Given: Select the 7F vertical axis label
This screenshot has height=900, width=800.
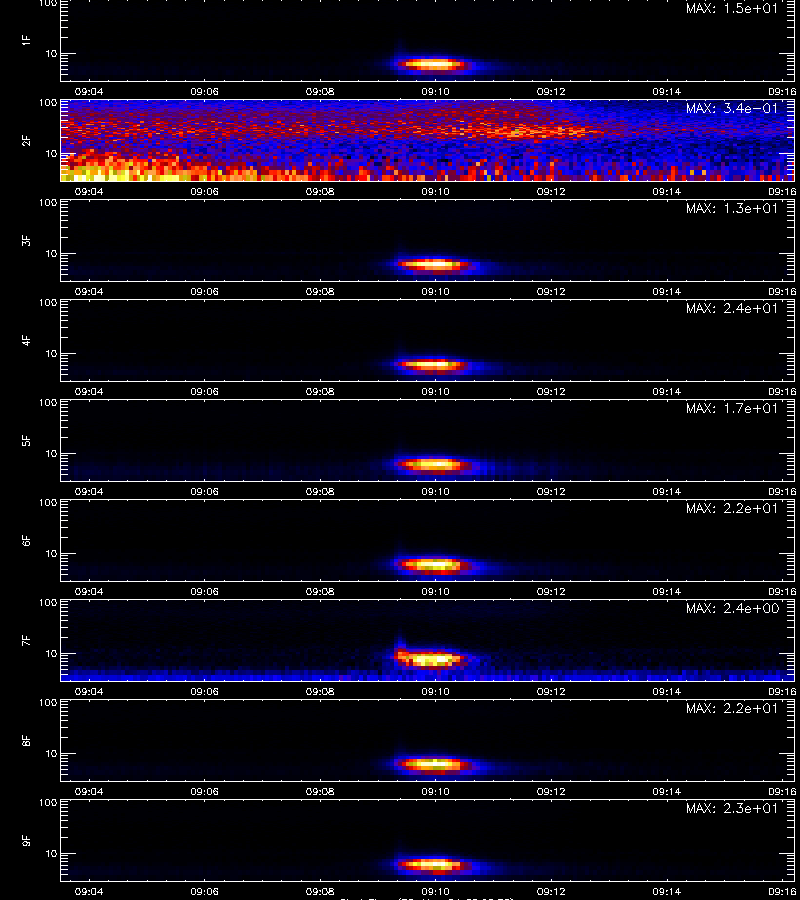Looking at the screenshot, I should pos(26,640).
